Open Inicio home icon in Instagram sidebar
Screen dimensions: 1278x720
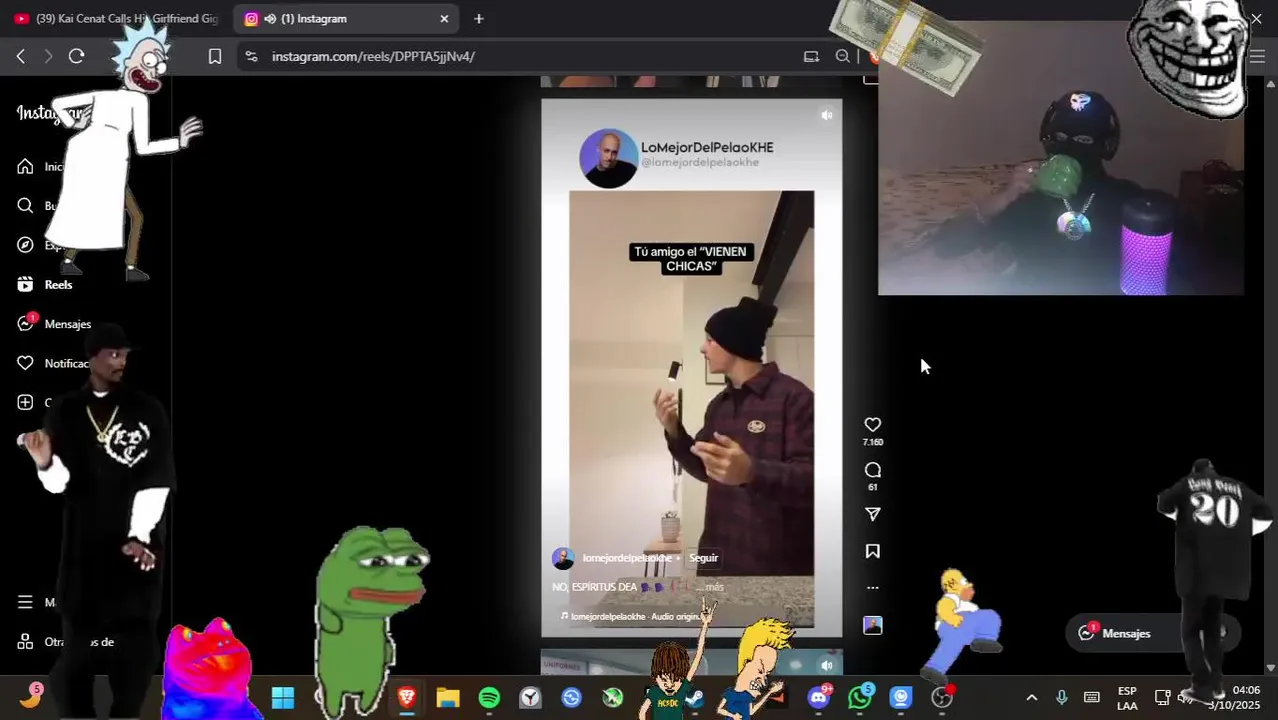[x=25, y=167]
